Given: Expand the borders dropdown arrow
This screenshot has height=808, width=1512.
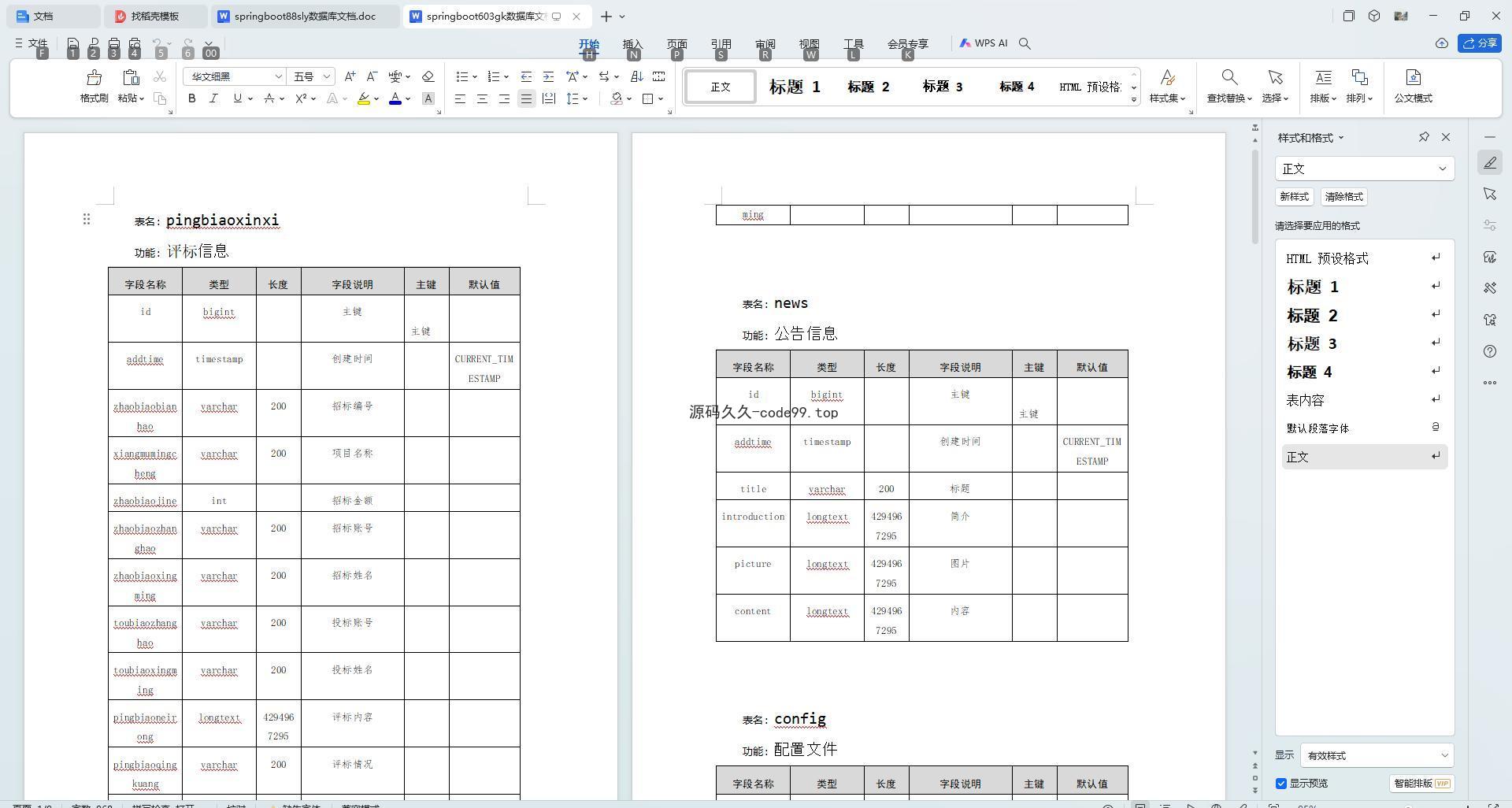Looking at the screenshot, I should (x=660, y=98).
